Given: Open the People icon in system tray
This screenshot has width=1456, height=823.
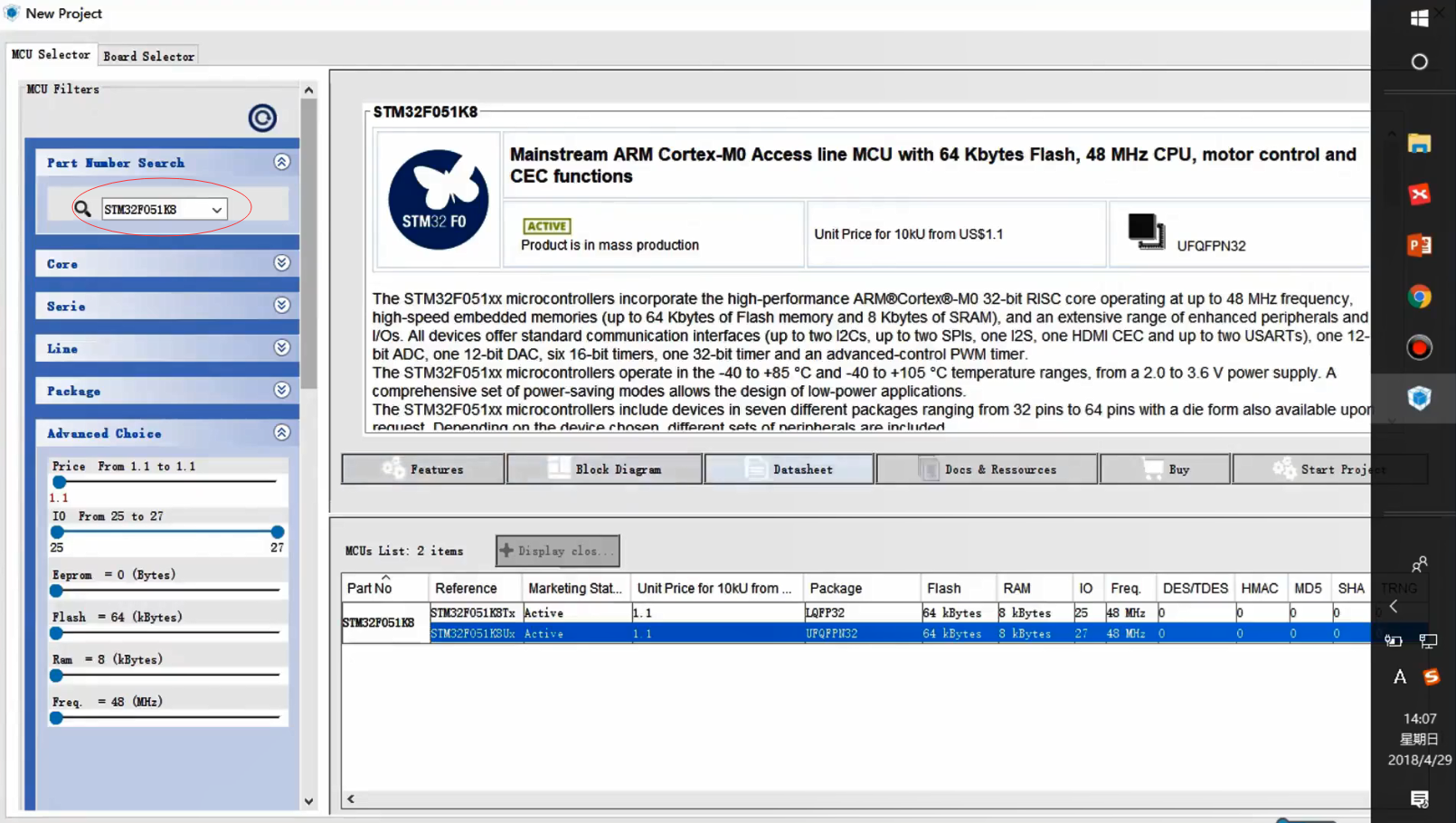Looking at the screenshot, I should (1419, 564).
